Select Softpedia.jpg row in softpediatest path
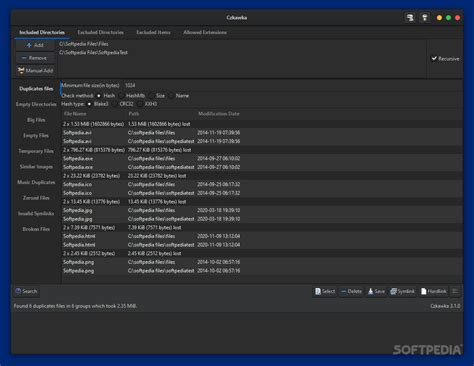Image resolution: width=474 pixels, height=366 pixels. click(262, 219)
